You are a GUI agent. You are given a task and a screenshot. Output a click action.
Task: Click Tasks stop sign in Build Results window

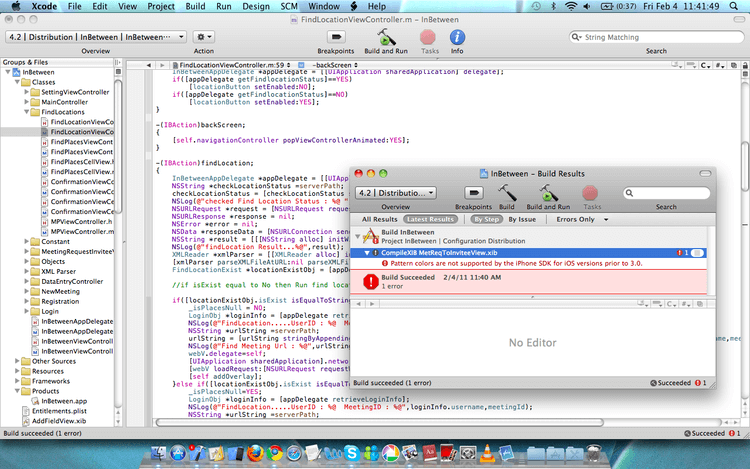pyautogui.click(x=590, y=193)
